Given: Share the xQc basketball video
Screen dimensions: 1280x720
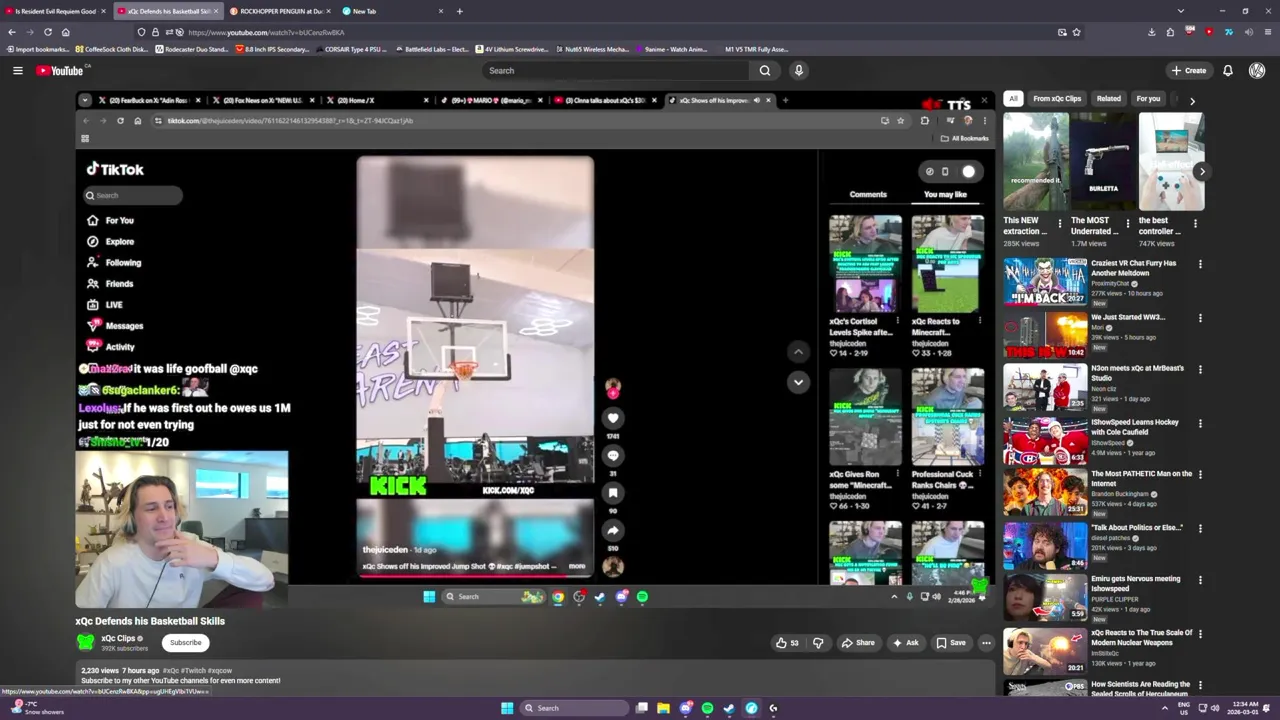Looking at the screenshot, I should (x=858, y=643).
